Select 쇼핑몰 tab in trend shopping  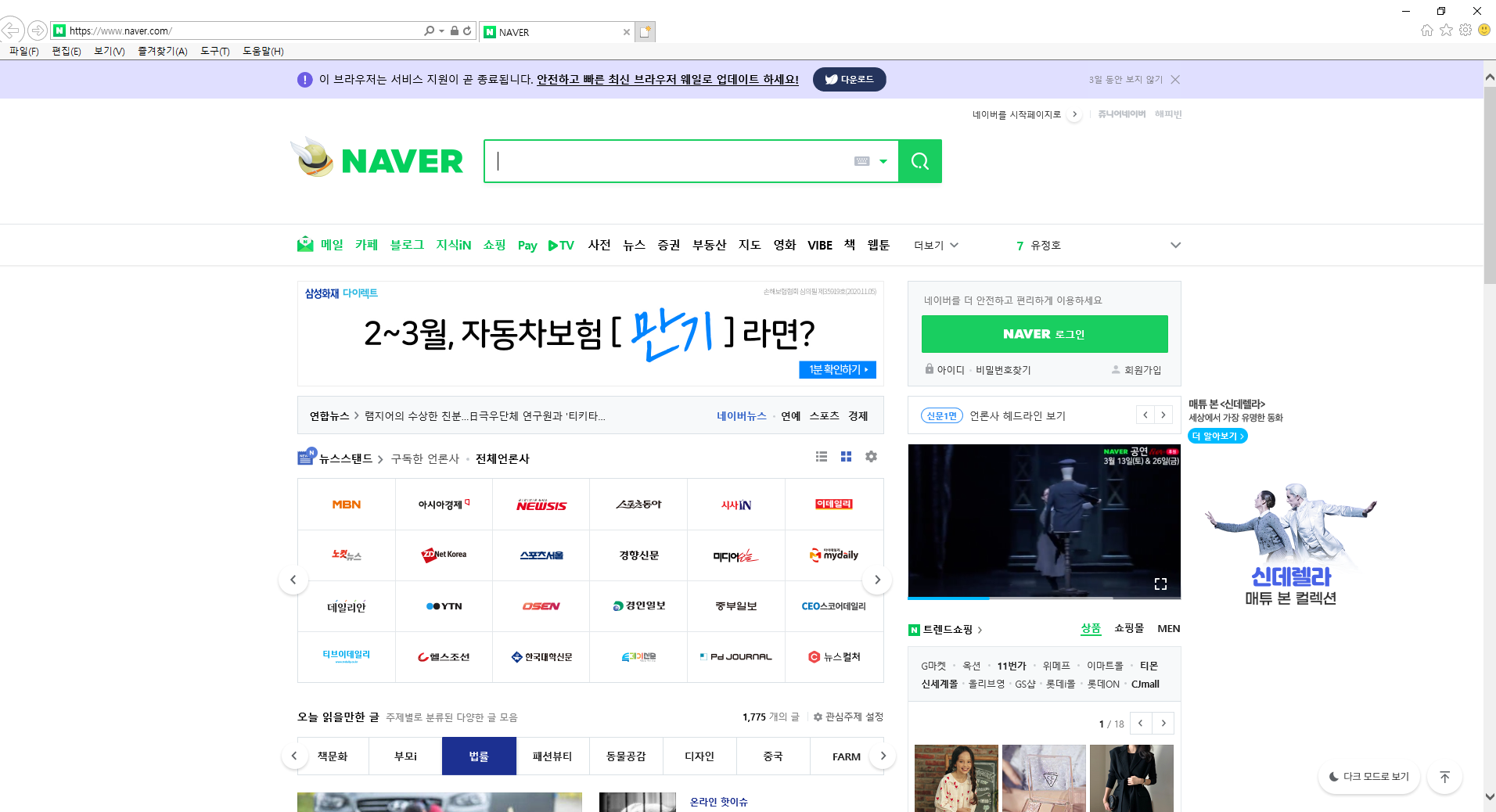[1129, 628]
